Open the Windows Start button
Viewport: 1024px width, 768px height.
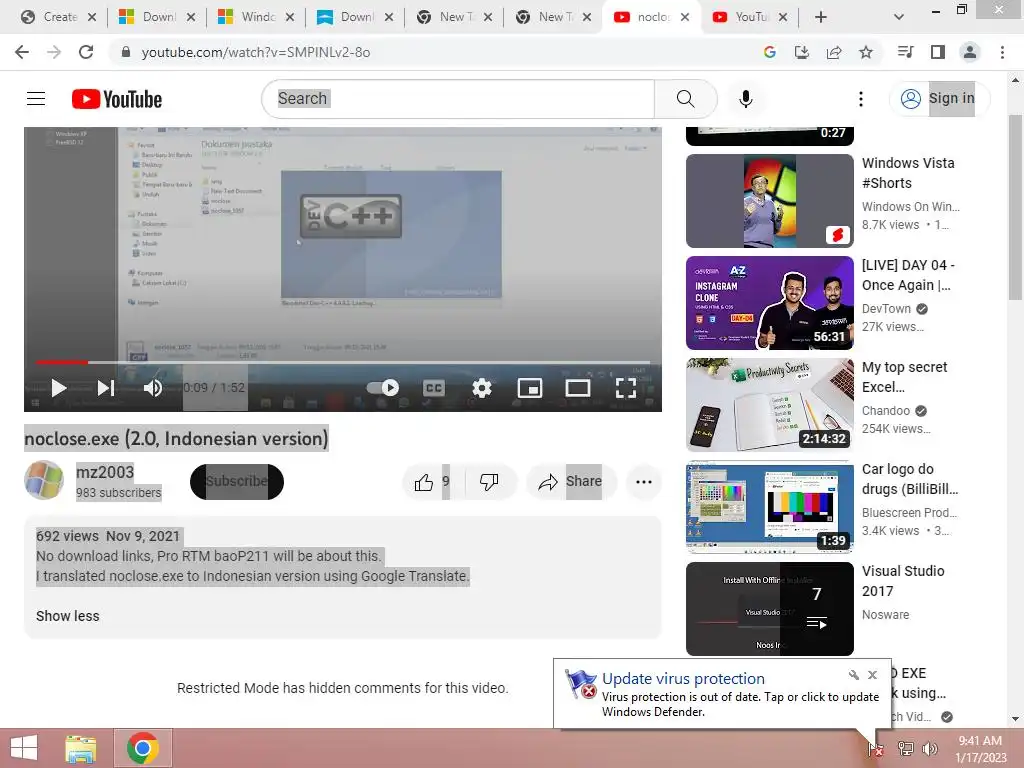click(24, 748)
